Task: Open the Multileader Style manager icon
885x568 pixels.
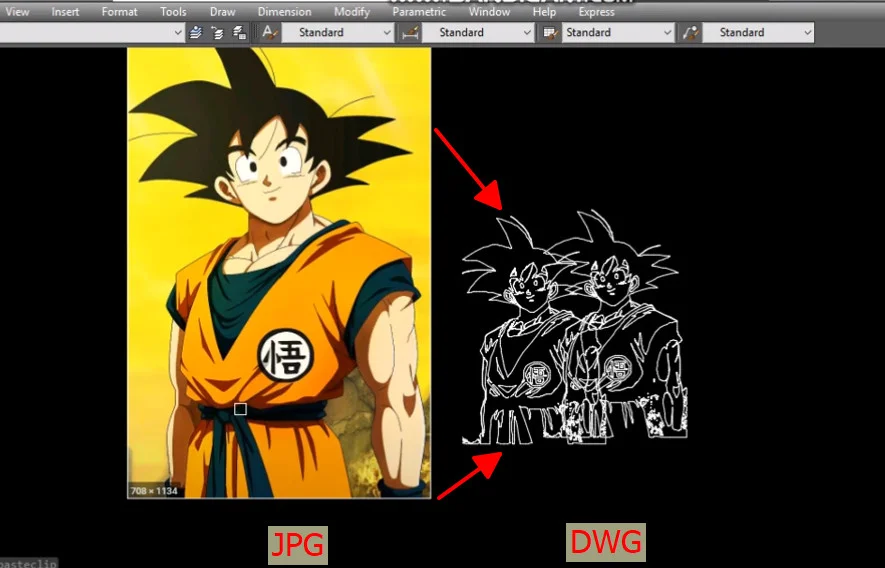Action: [690, 33]
